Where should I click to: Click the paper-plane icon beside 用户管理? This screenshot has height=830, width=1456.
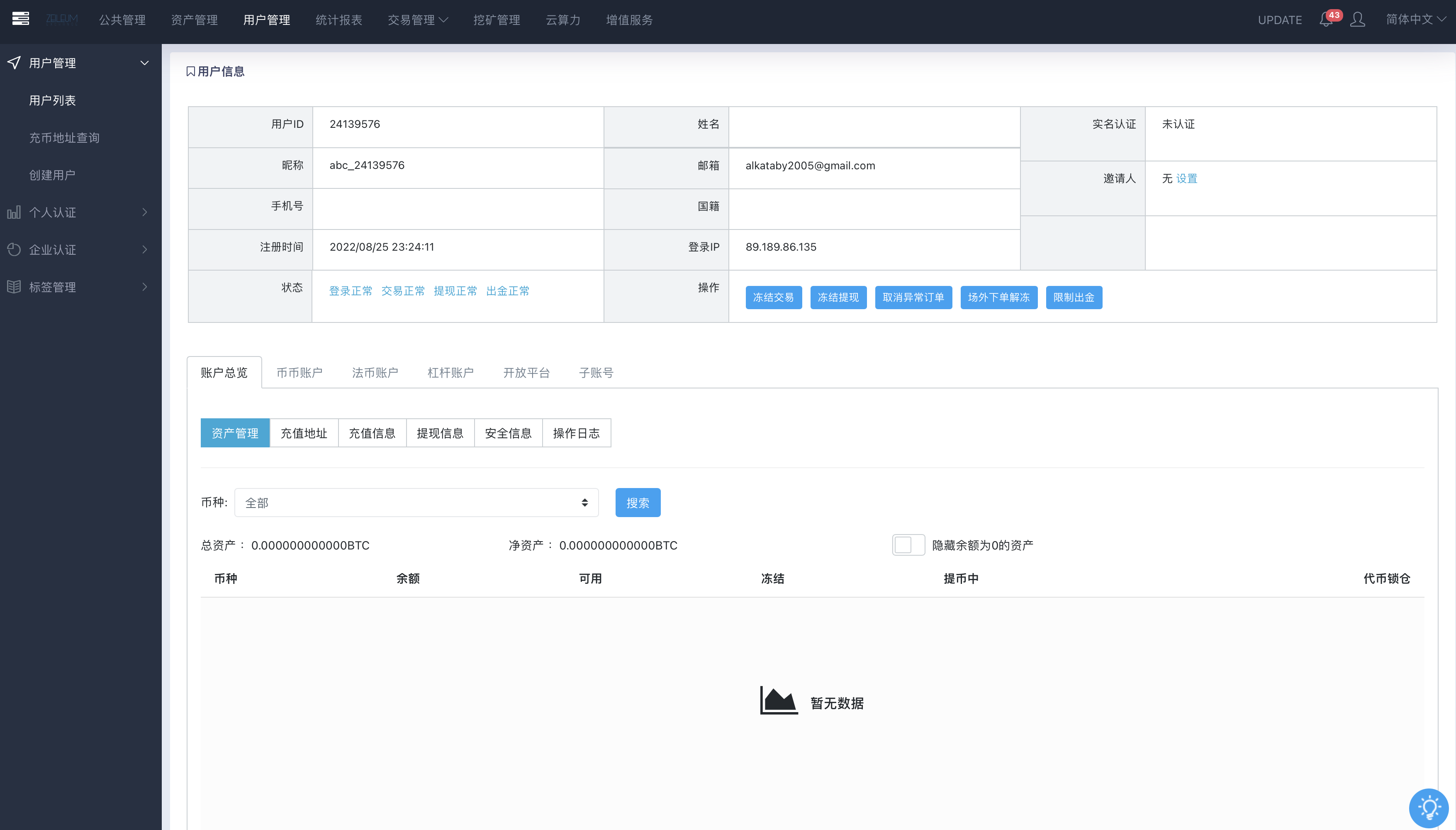pyautogui.click(x=14, y=63)
